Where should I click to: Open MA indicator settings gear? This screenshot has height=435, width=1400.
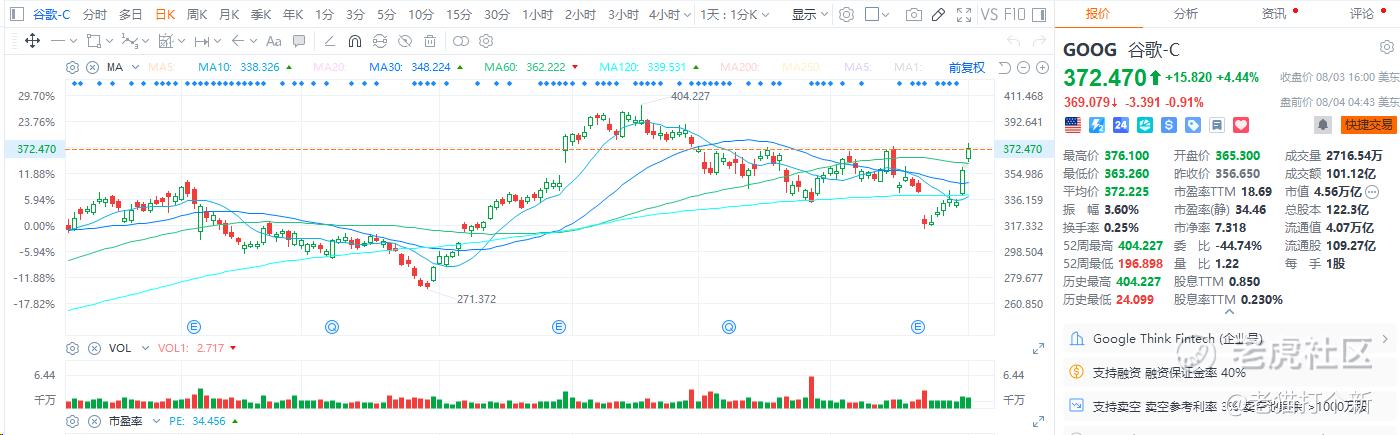(x=73, y=67)
